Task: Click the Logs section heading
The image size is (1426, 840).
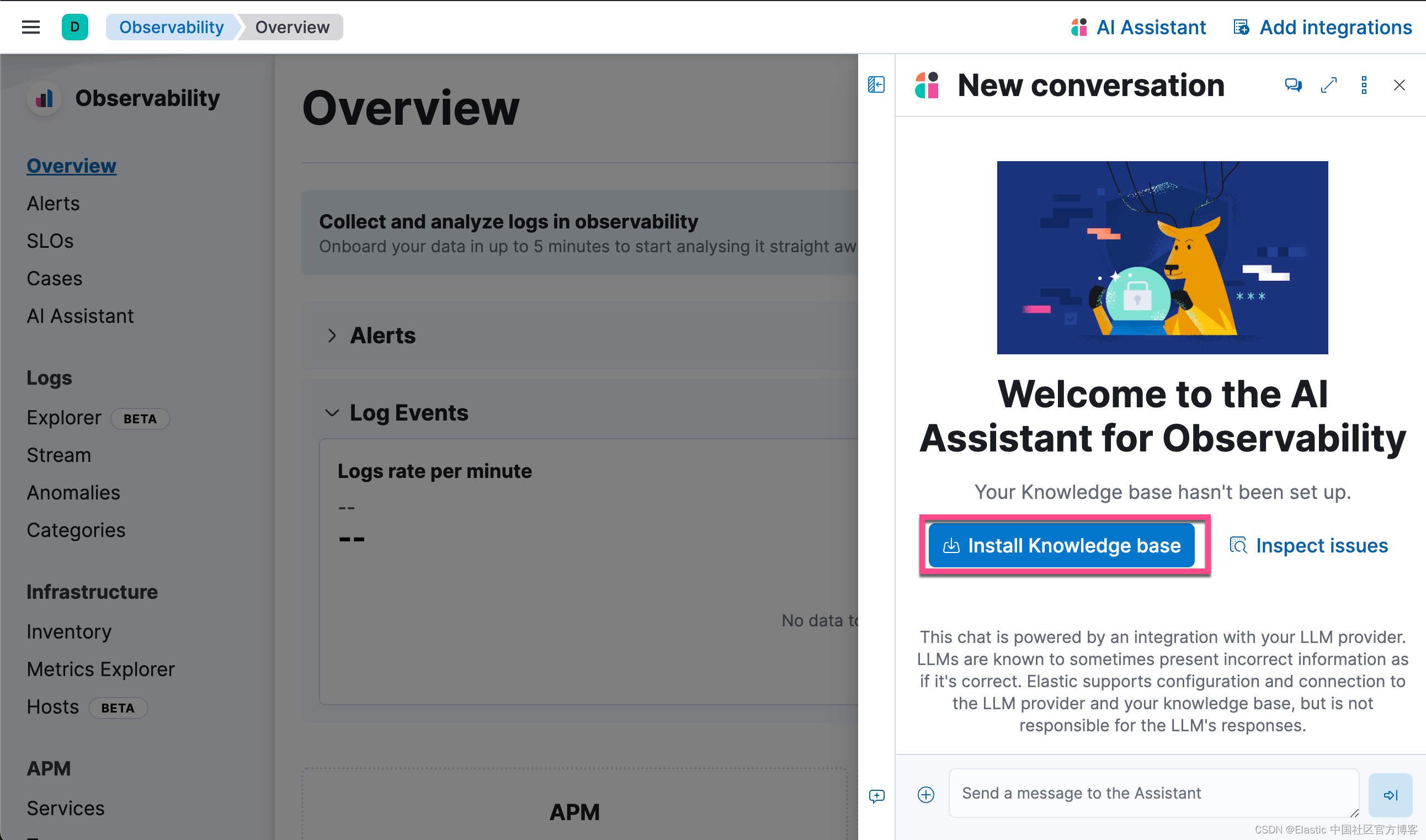Action: tap(49, 378)
